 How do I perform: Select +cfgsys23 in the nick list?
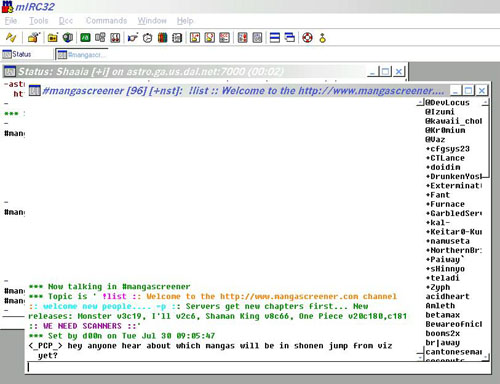[x=448, y=149]
